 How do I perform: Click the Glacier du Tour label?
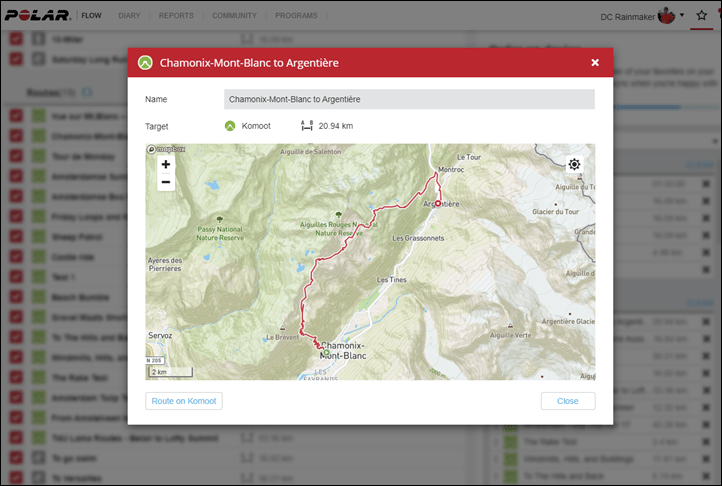click(555, 212)
